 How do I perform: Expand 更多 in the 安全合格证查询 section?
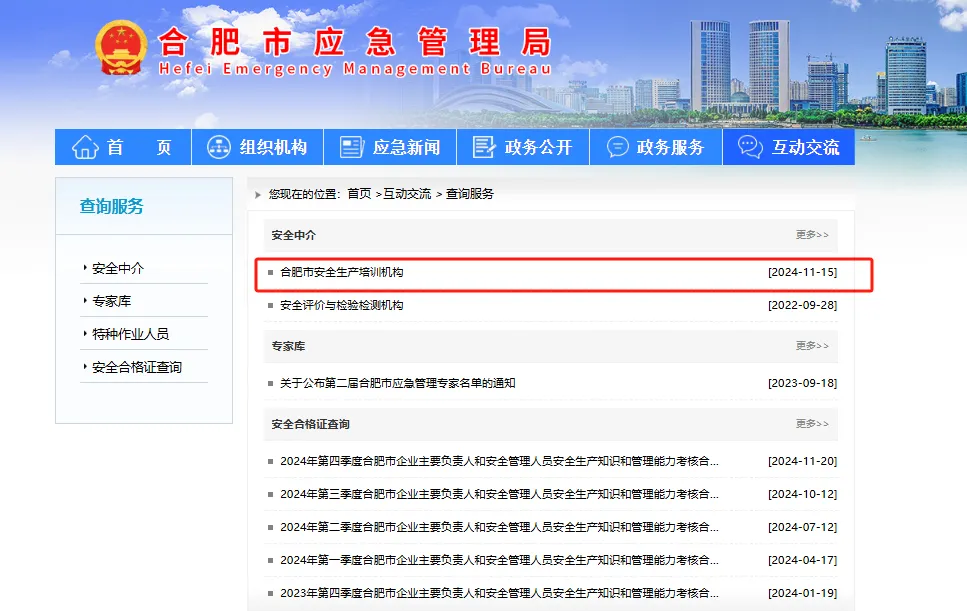tap(812, 424)
